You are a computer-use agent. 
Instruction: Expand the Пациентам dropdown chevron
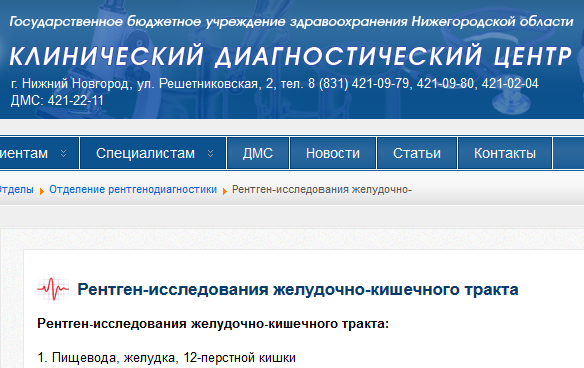click(63, 153)
